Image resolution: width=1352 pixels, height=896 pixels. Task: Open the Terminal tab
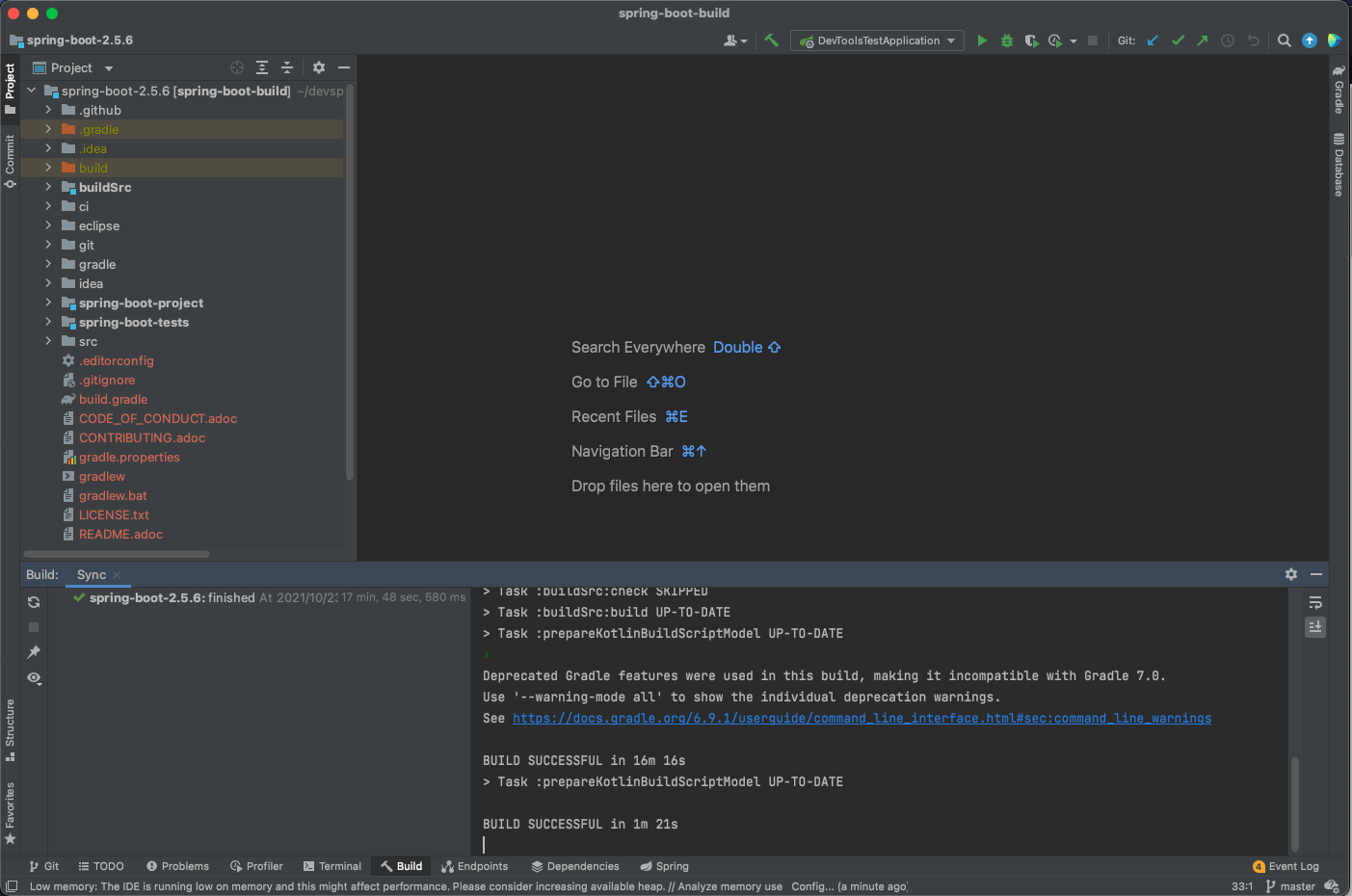pyautogui.click(x=332, y=866)
